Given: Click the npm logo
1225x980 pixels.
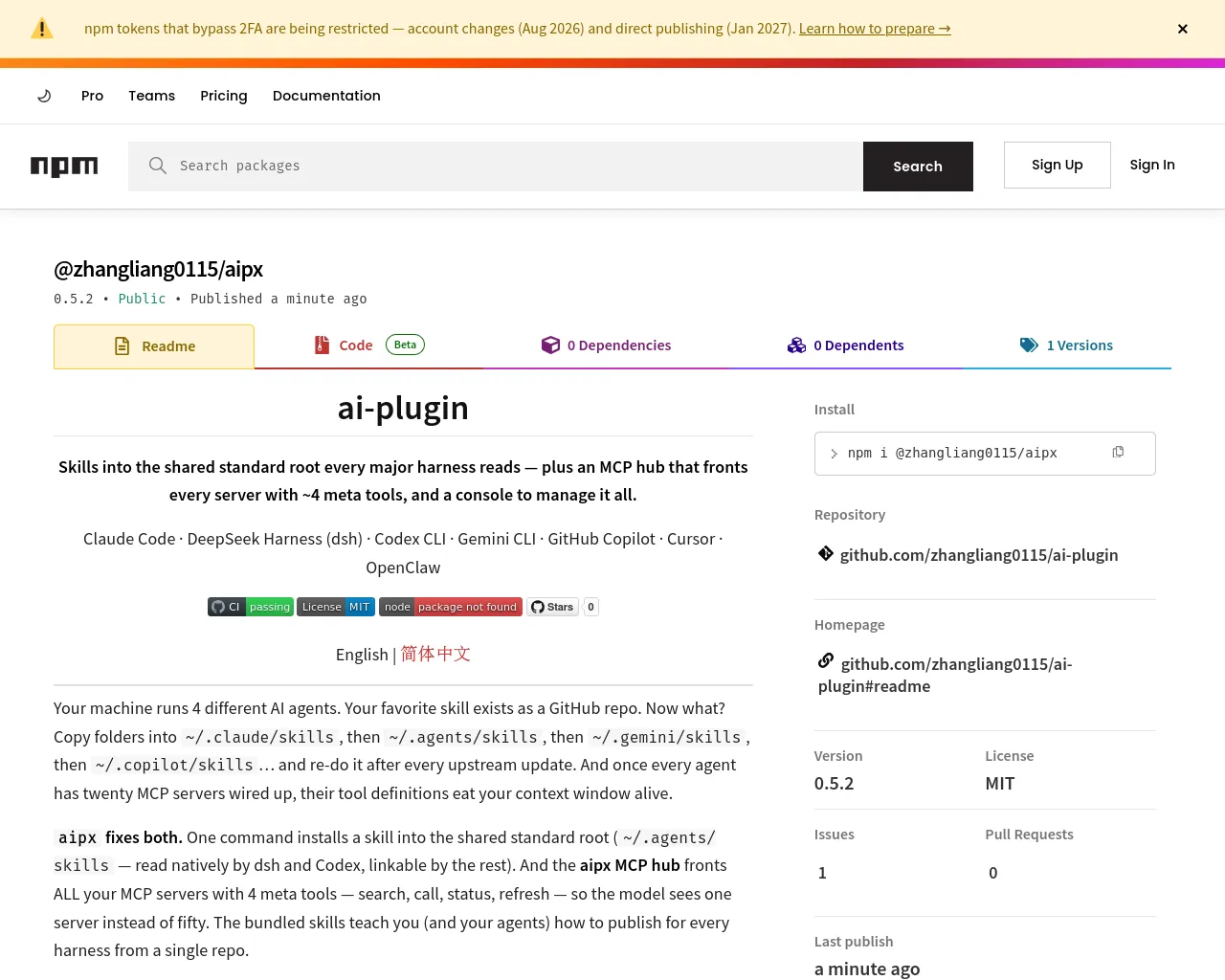Looking at the screenshot, I should coord(64,167).
